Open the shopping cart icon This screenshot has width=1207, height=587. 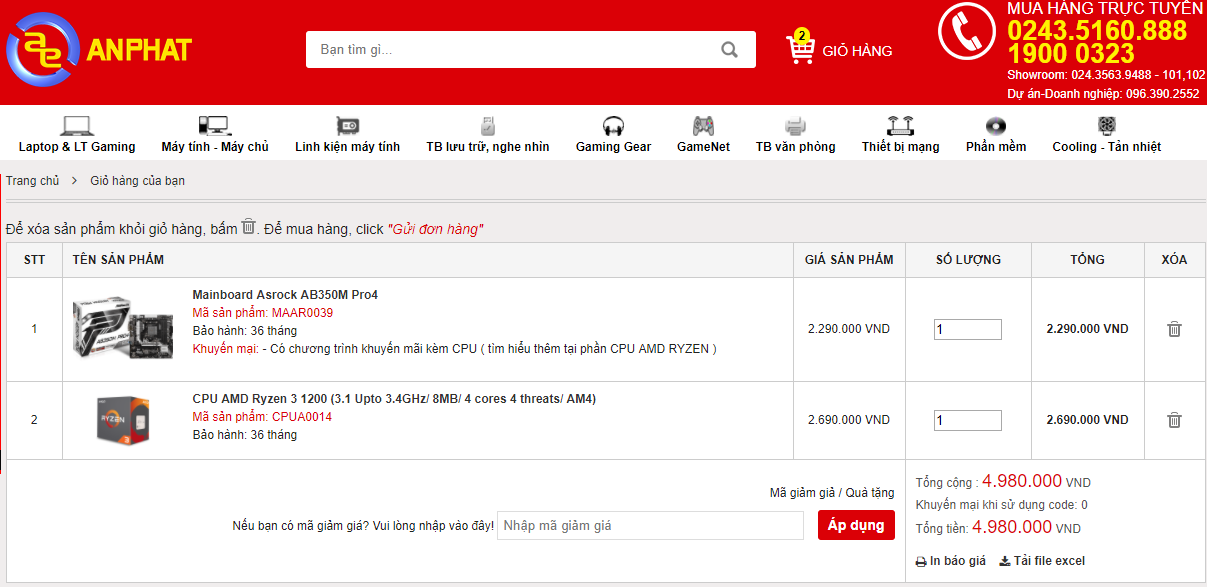coord(800,49)
